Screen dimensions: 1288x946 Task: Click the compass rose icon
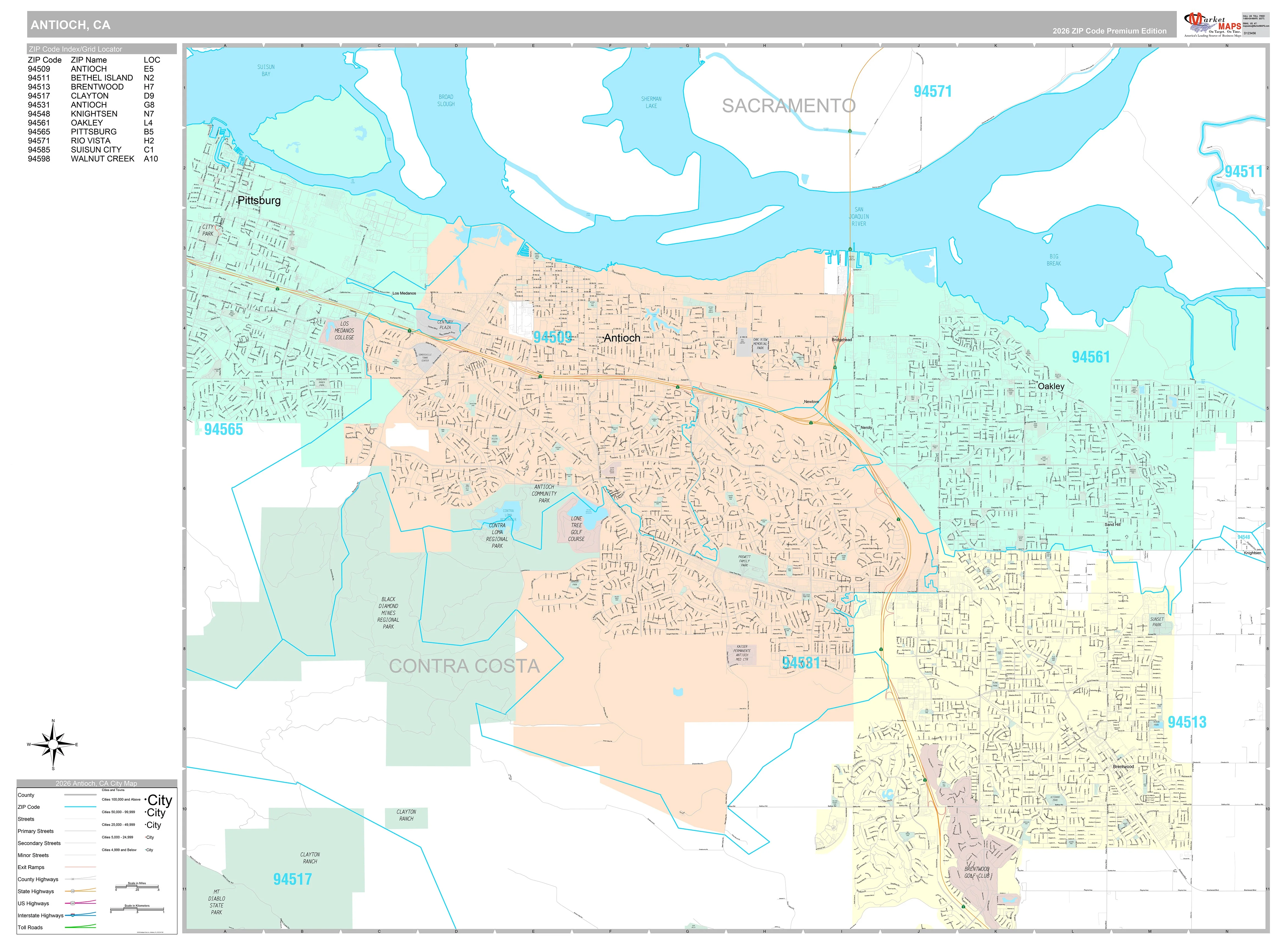click(53, 744)
